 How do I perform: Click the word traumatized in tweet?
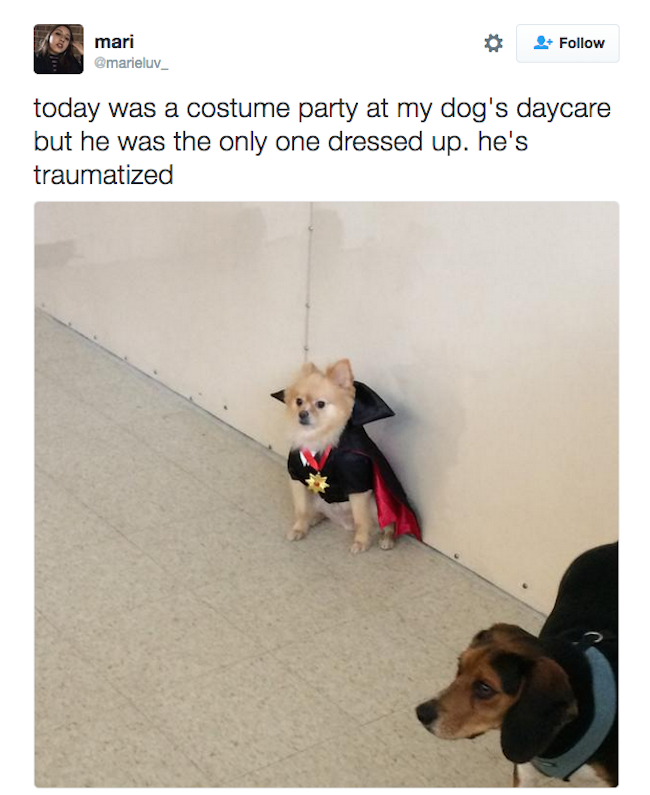pyautogui.click(x=103, y=175)
